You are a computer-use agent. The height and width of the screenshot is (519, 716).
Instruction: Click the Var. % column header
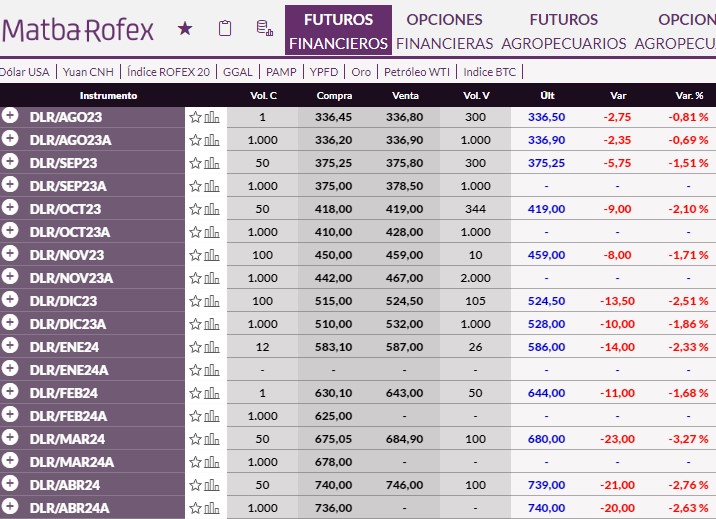click(x=689, y=96)
